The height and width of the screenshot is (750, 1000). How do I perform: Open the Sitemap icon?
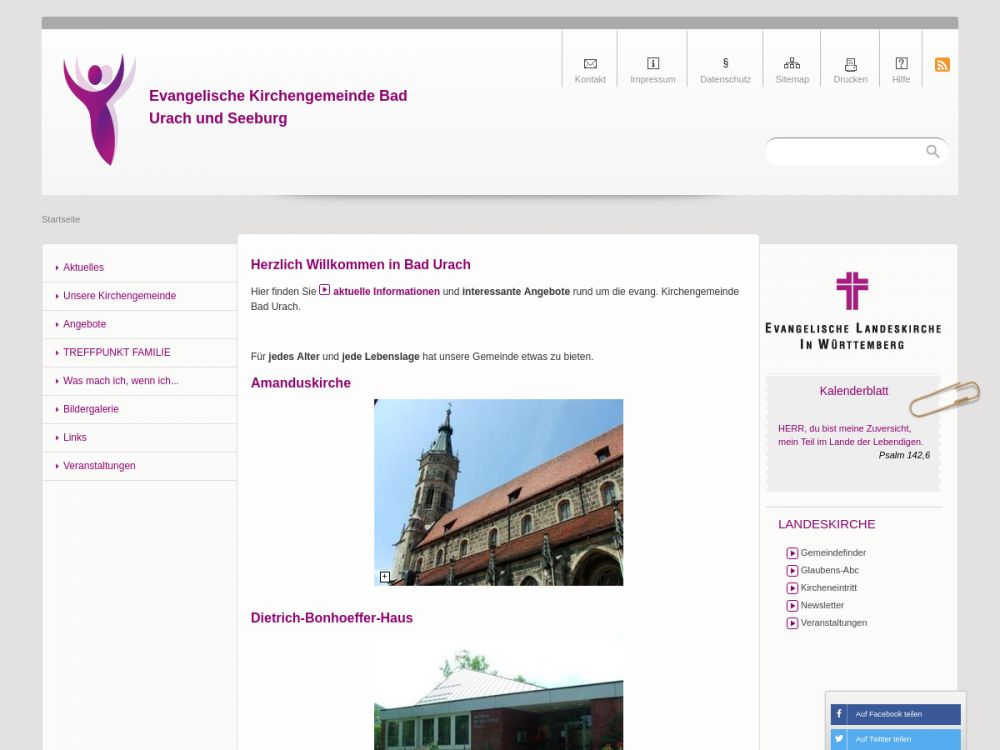(x=792, y=64)
